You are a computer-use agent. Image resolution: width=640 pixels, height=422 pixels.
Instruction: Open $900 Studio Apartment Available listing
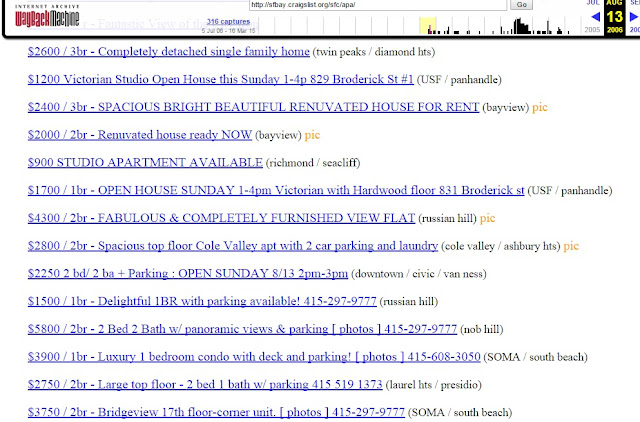click(145, 162)
